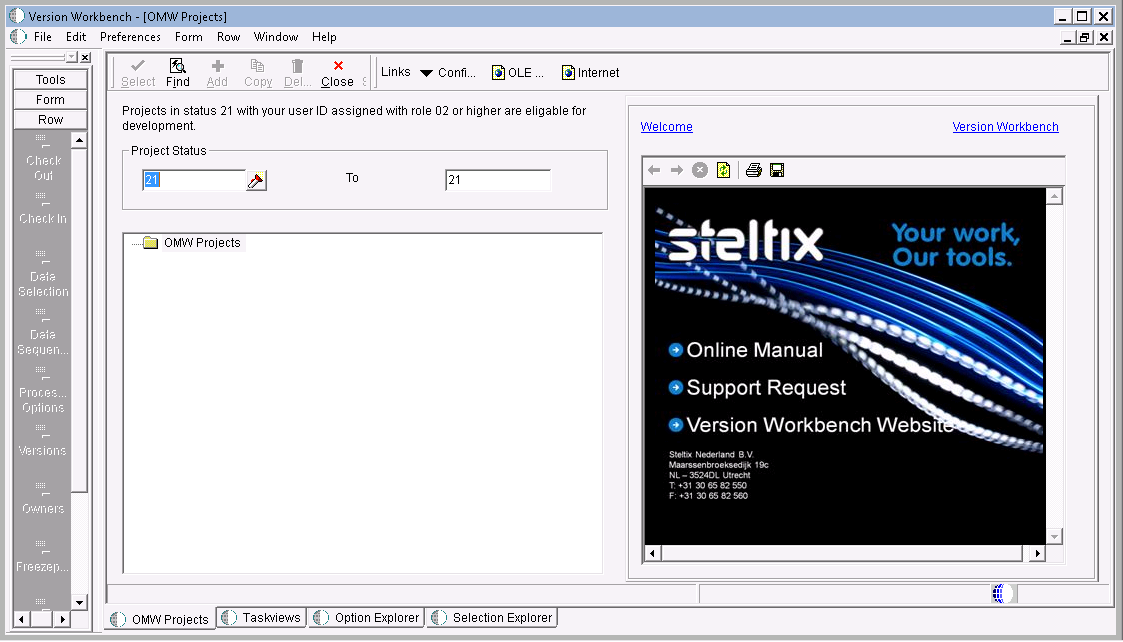1123x642 pixels.
Task: Open the Visual Assist flashlight icon for Project Status
Action: pos(255,179)
